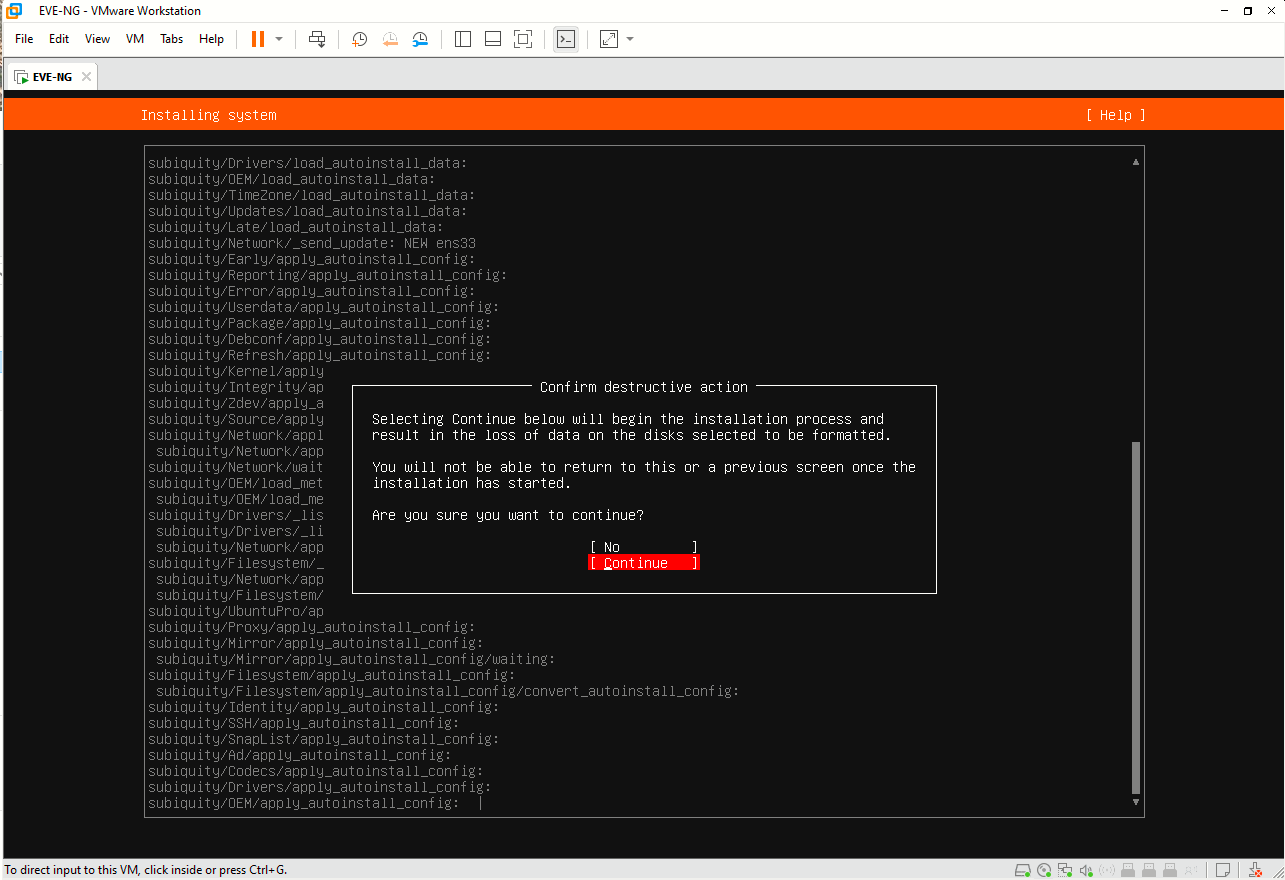Click the stretch guest display icon
Viewport: 1285px width, 880px height.
(609, 39)
